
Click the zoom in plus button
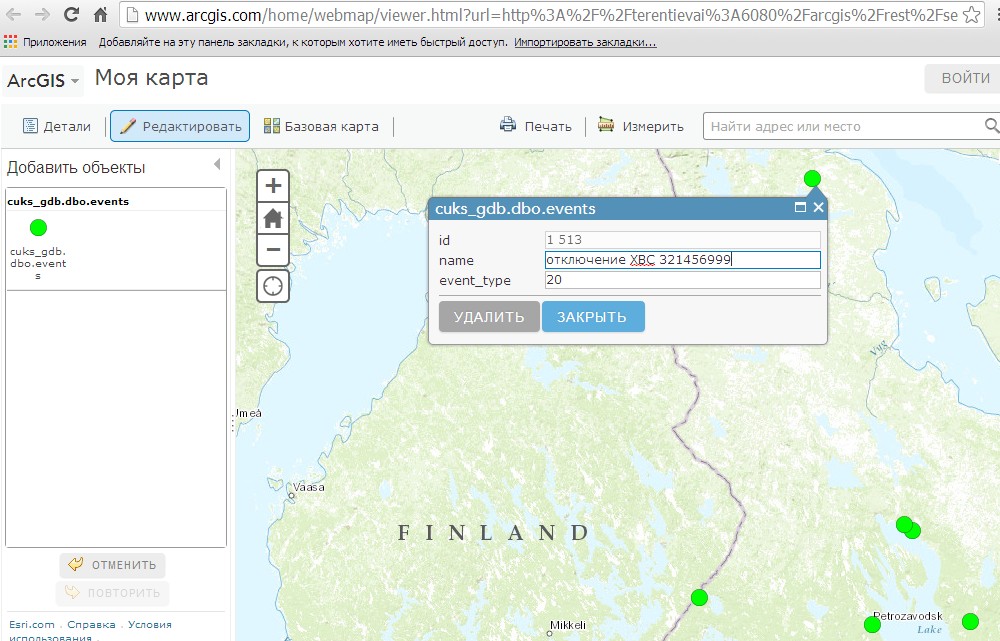pyautogui.click(x=273, y=186)
